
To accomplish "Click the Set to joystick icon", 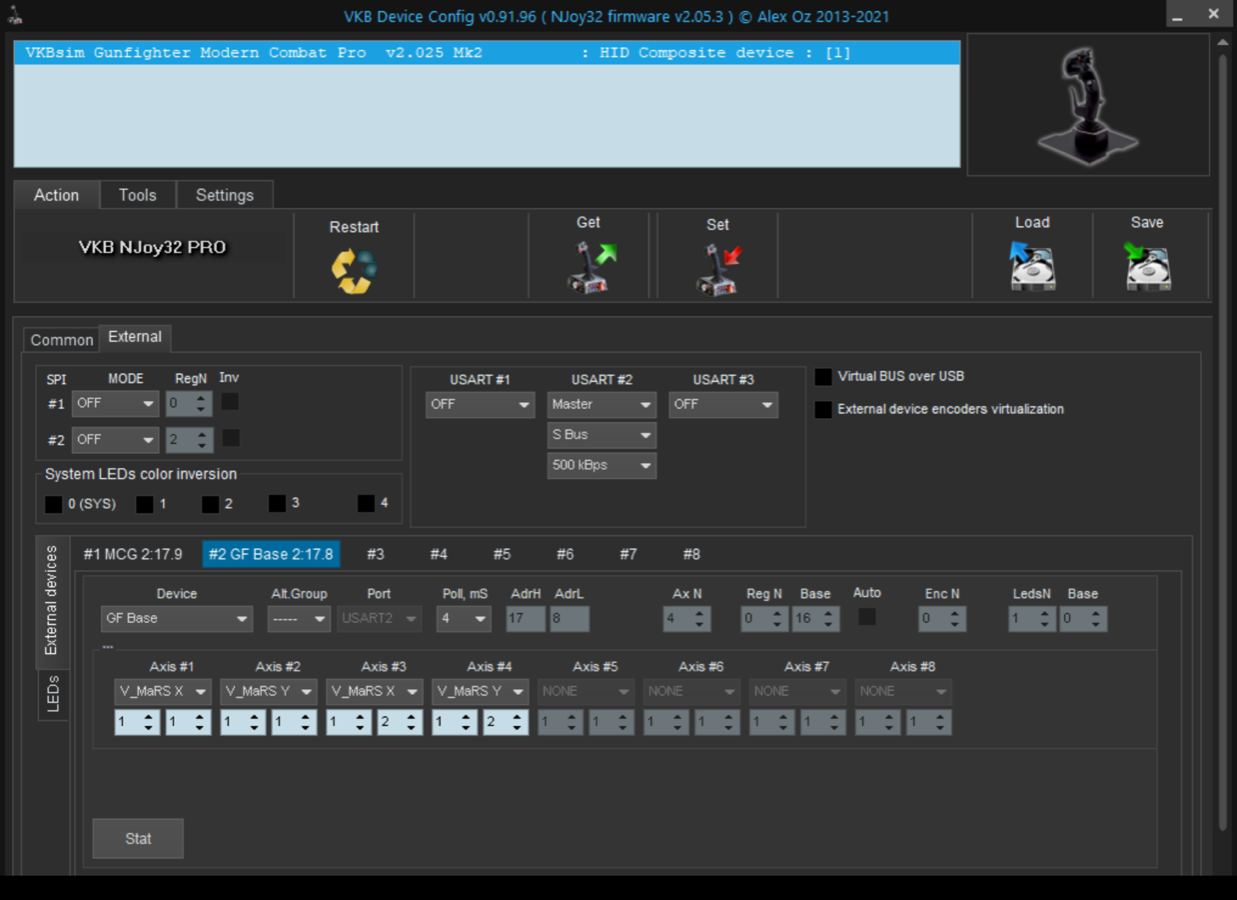I will click(718, 270).
